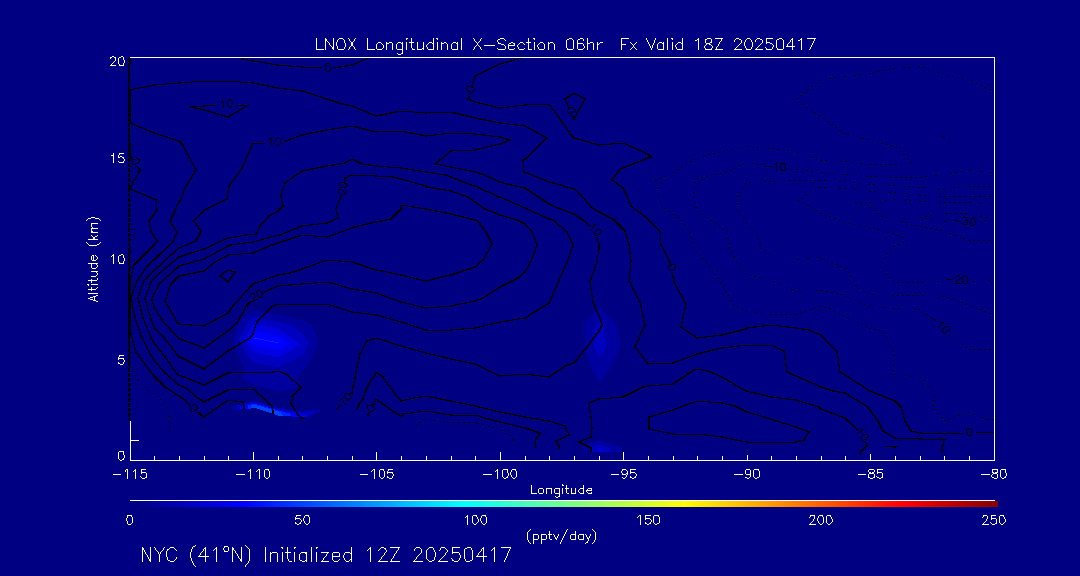
Task: Click the -100 longitude tick label
Action: pos(500,476)
